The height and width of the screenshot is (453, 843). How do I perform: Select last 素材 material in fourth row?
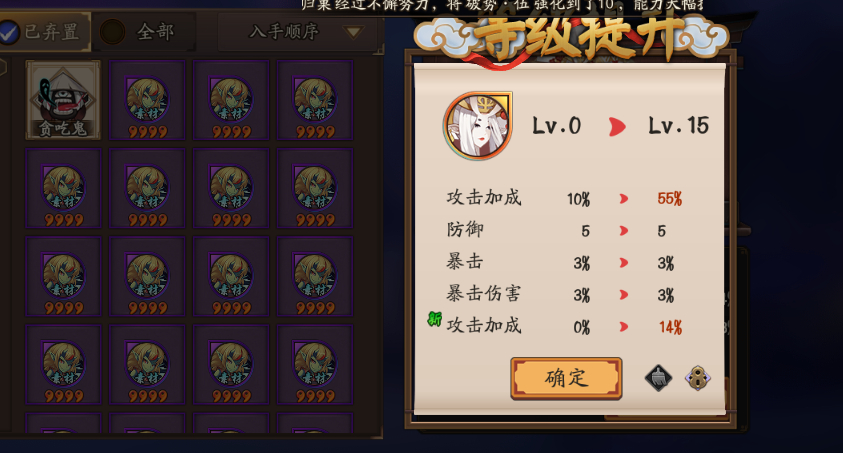click(x=315, y=364)
